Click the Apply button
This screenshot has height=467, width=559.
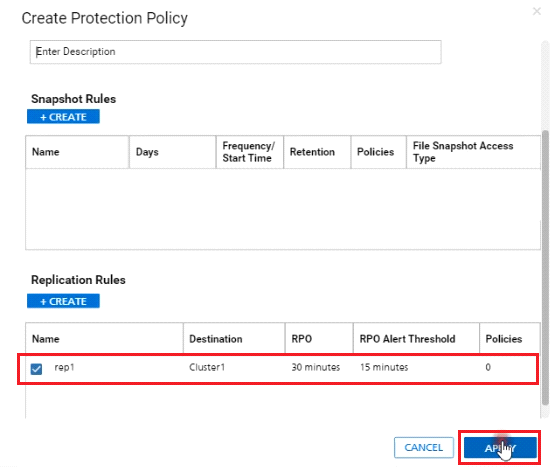pyautogui.click(x=500, y=448)
